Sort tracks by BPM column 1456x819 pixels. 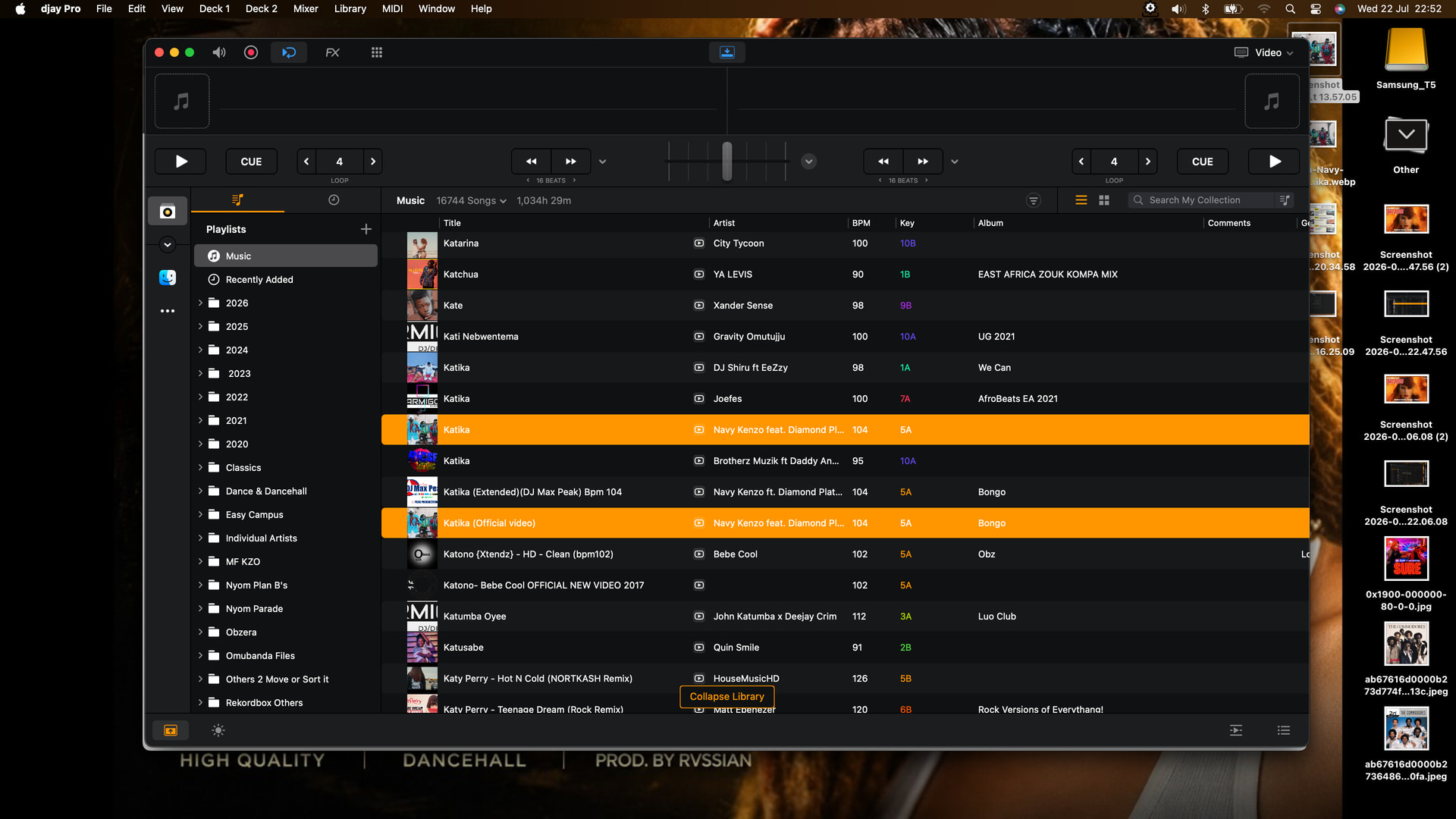coord(861,223)
